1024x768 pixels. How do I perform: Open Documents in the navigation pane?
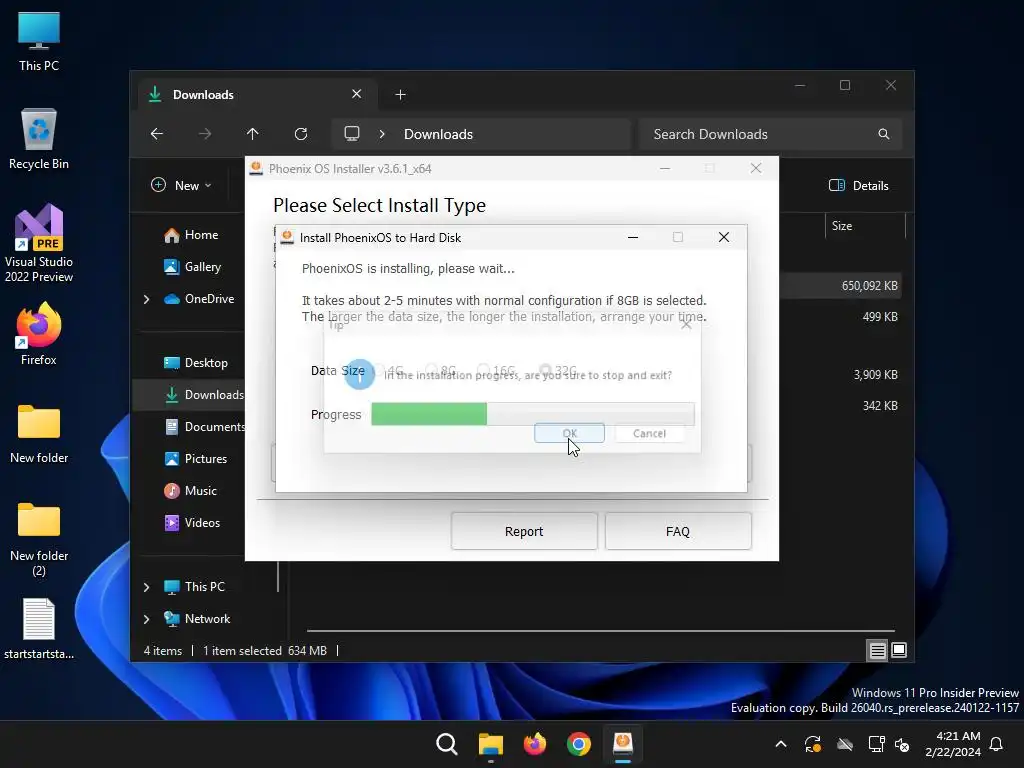click(x=204, y=426)
